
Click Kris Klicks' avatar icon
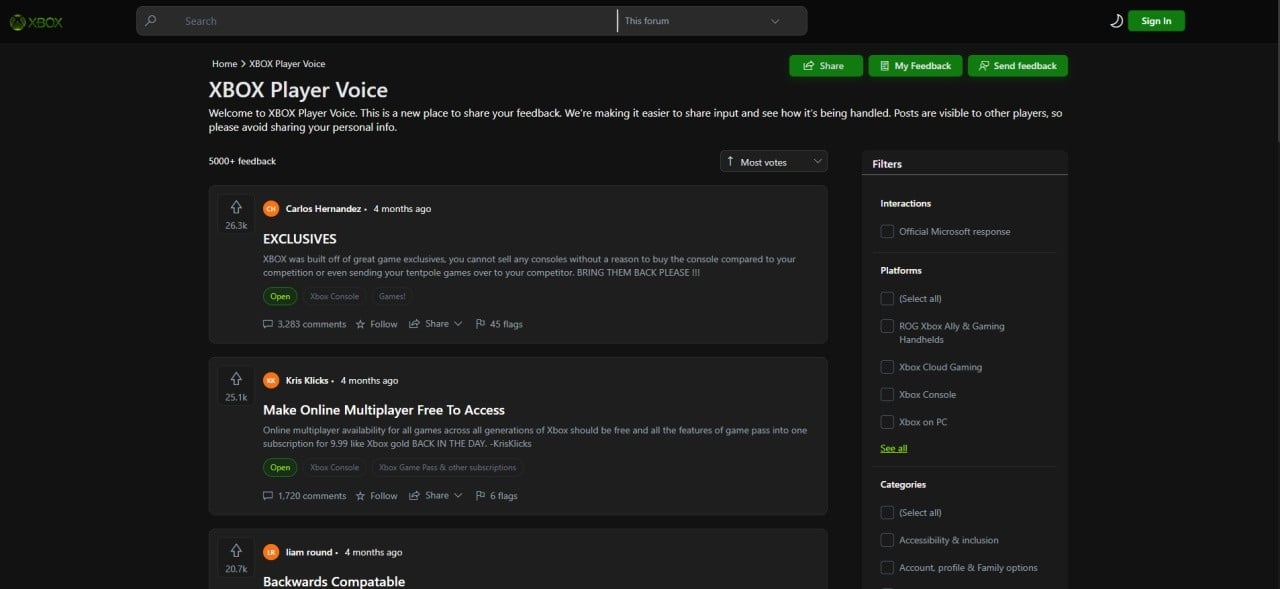click(271, 381)
